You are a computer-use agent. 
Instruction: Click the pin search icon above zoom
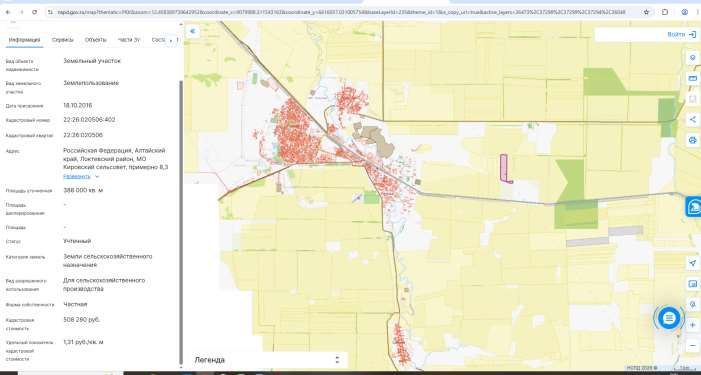click(x=693, y=304)
